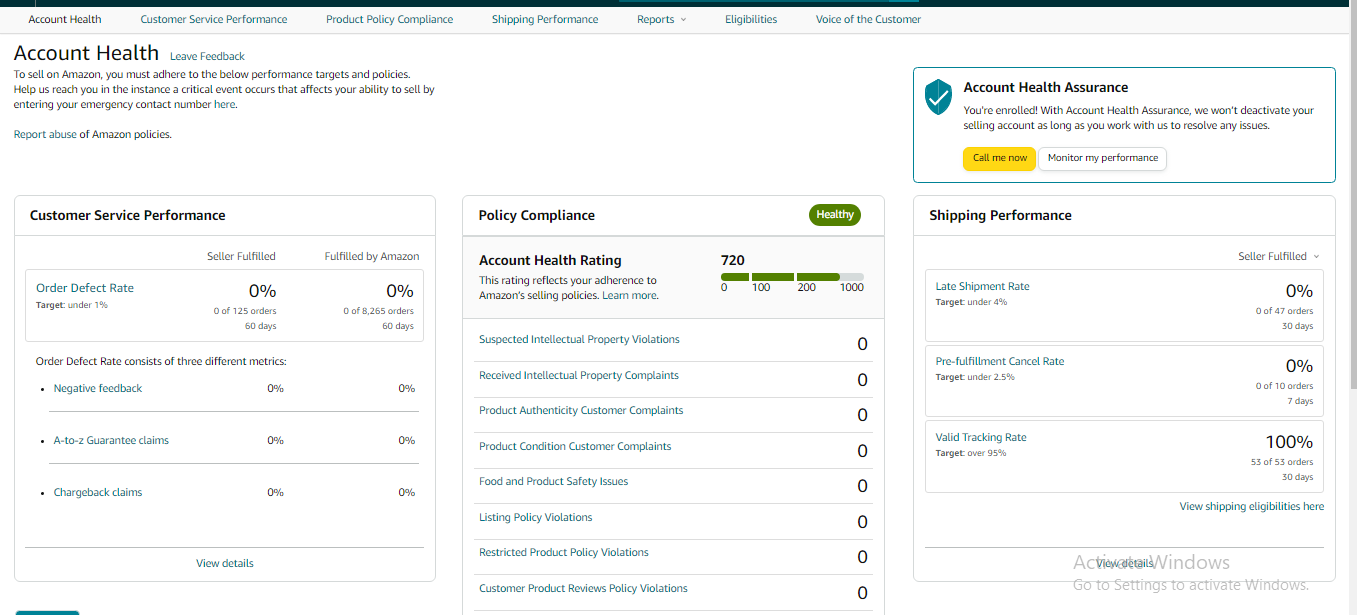Viewport: 1357px width, 615px height.
Task: Click the green Healthy status badge
Action: tap(834, 215)
